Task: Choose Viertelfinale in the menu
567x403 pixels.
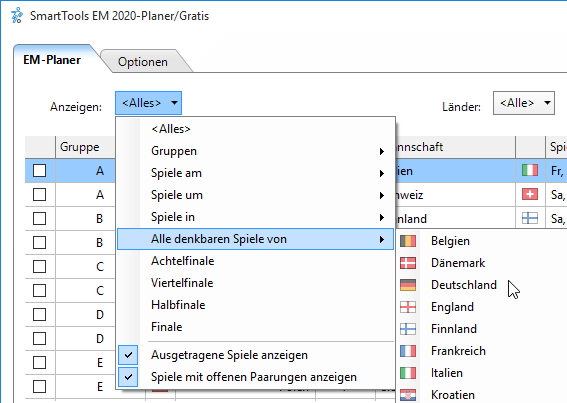Action: click(x=255, y=283)
